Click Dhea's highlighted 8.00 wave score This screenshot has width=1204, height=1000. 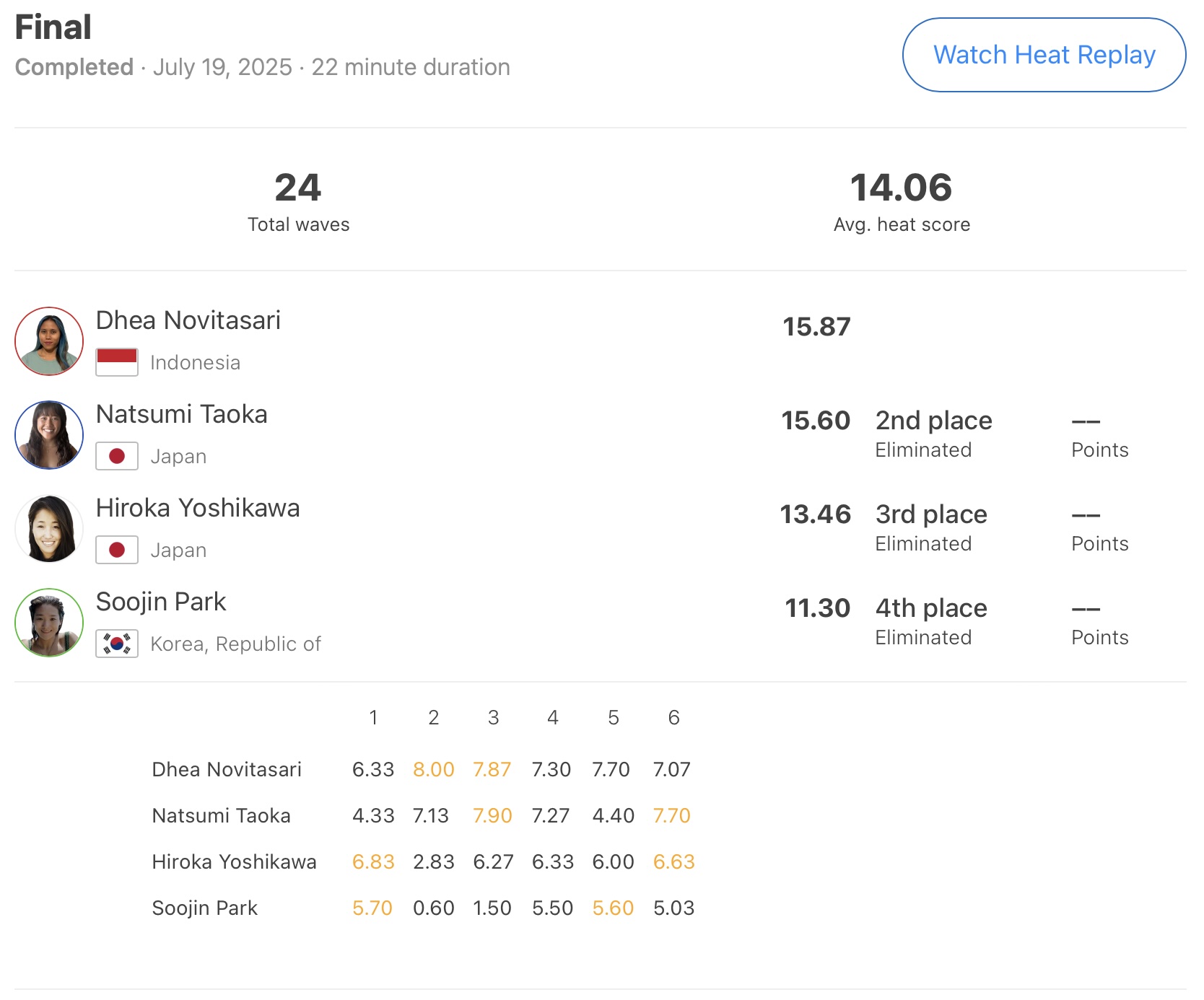coord(433,769)
